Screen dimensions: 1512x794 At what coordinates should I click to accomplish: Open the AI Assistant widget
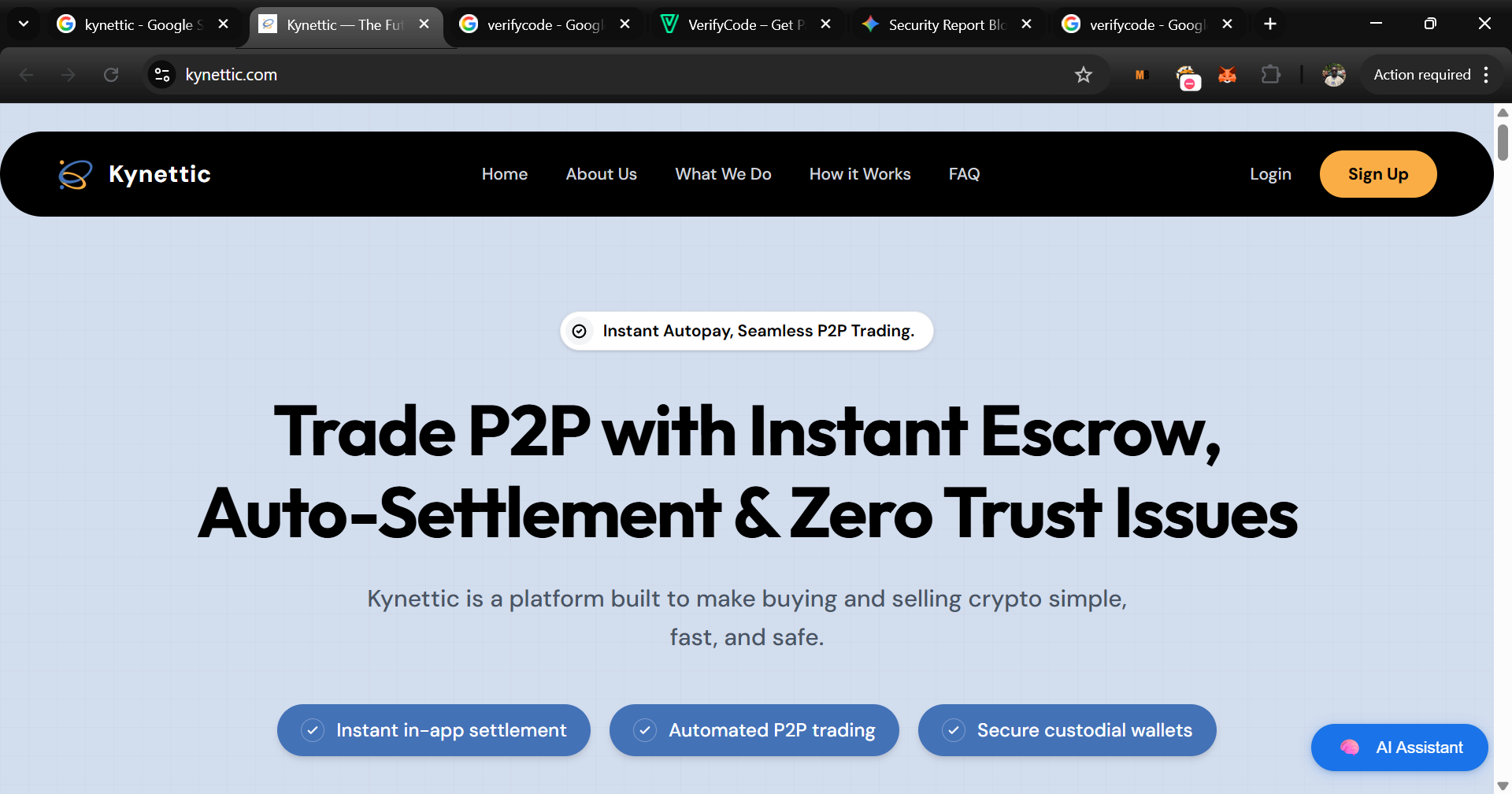(x=1399, y=747)
